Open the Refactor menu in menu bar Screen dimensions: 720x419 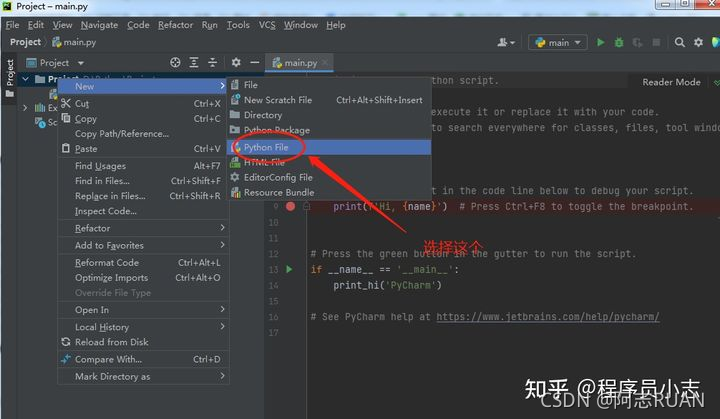tap(175, 25)
